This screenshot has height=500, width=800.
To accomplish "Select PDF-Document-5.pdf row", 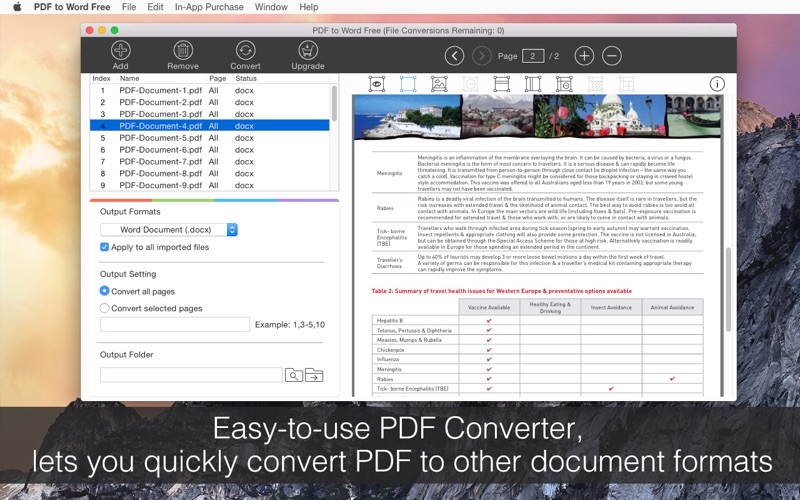I will click(210, 138).
